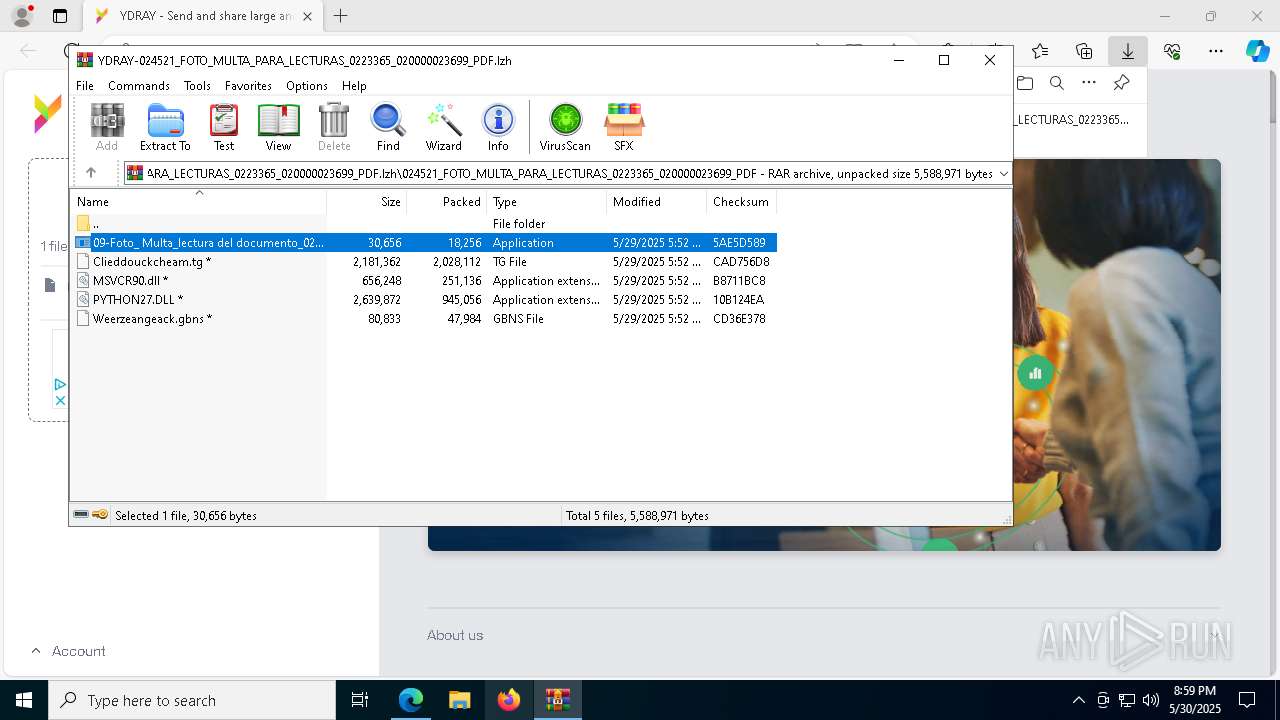Open the Tools menu
Image resolution: width=1280 pixels, height=720 pixels.
(197, 86)
